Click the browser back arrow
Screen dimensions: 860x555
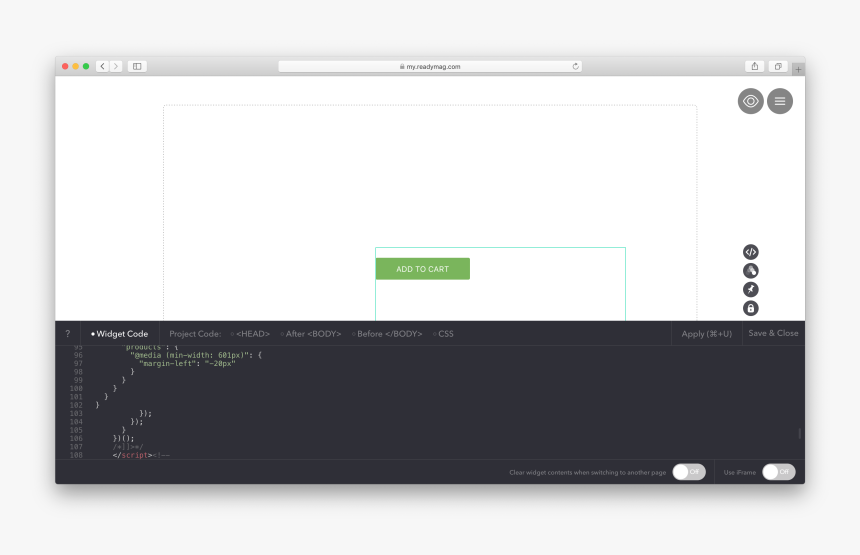[x=103, y=66]
